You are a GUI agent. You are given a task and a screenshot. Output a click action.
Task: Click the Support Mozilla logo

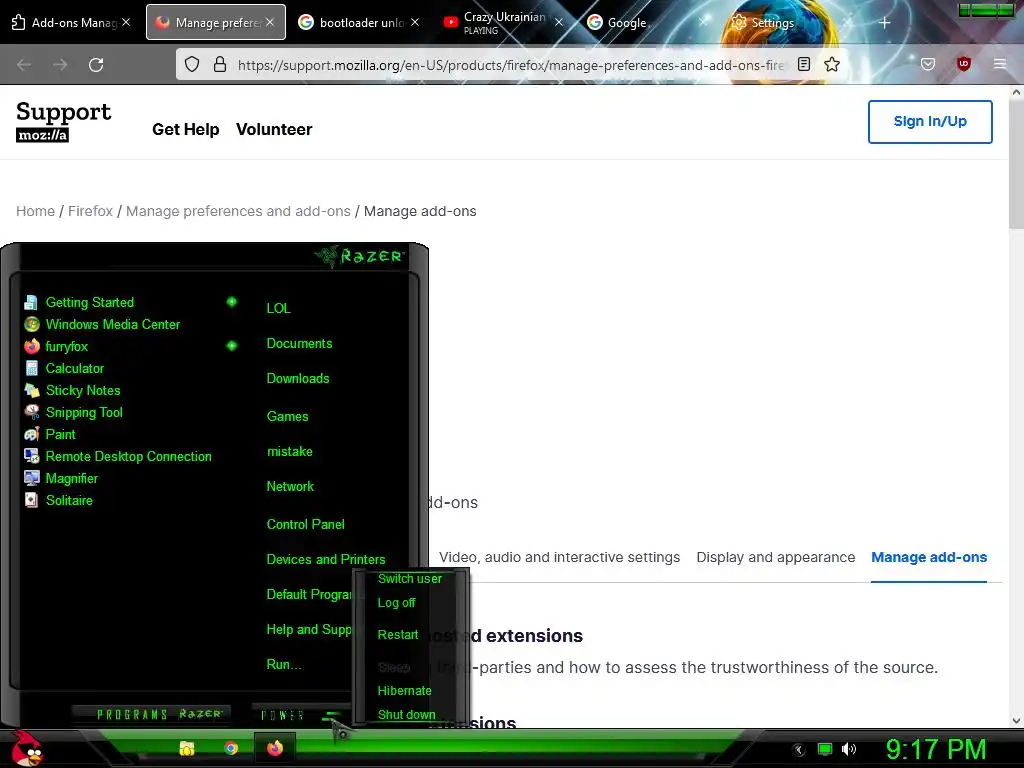click(x=63, y=121)
